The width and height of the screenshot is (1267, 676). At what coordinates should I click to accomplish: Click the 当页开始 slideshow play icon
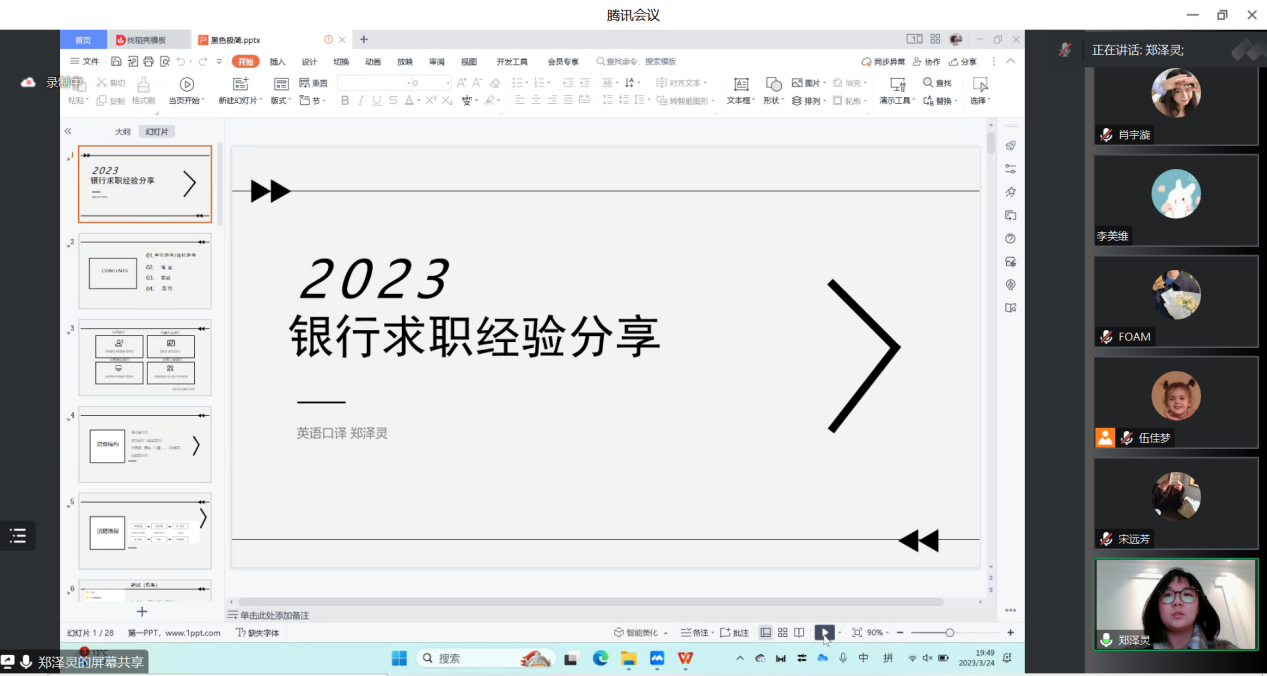186,84
